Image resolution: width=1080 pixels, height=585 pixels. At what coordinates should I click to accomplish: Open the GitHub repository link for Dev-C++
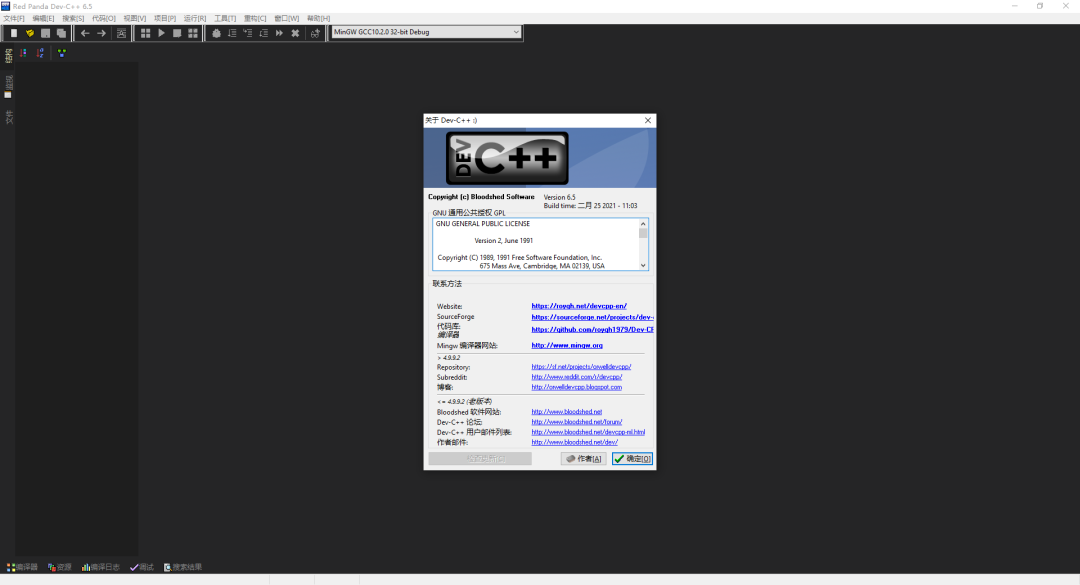tap(590, 330)
